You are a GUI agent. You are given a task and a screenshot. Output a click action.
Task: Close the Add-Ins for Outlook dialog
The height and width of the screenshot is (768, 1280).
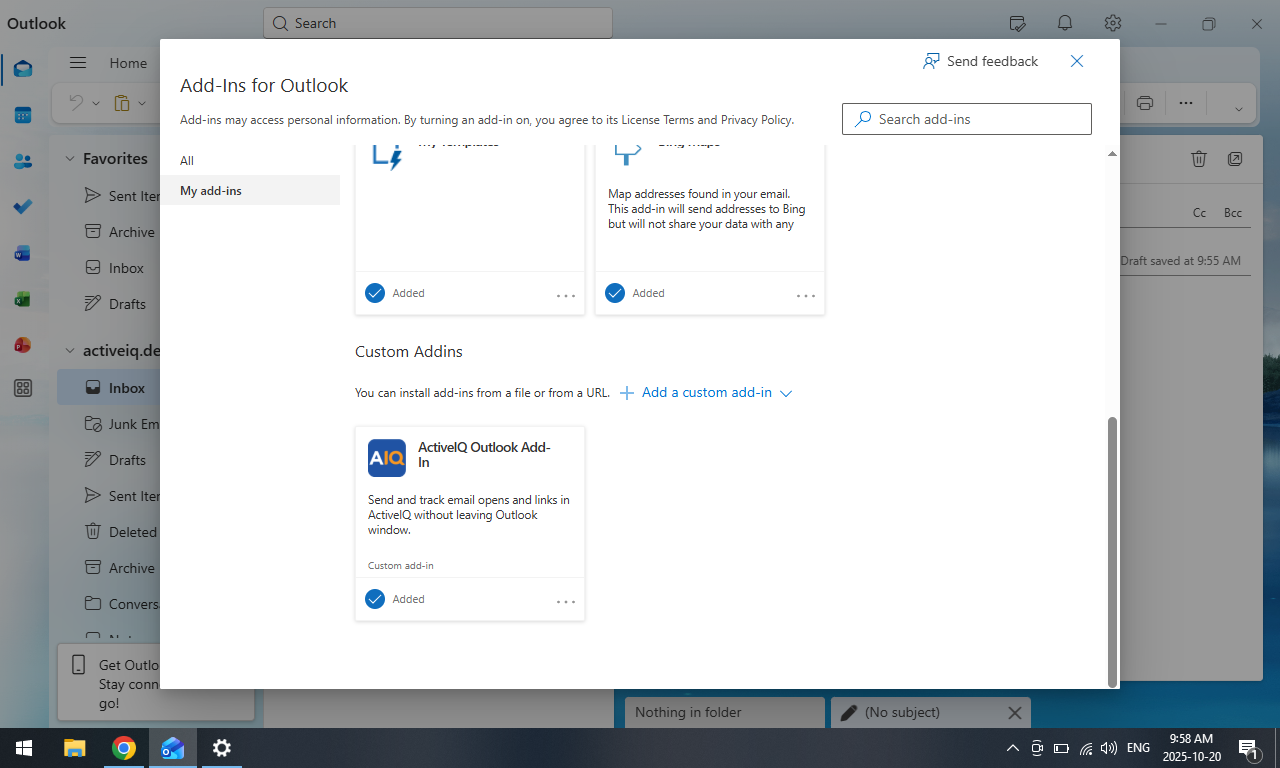[1077, 61]
